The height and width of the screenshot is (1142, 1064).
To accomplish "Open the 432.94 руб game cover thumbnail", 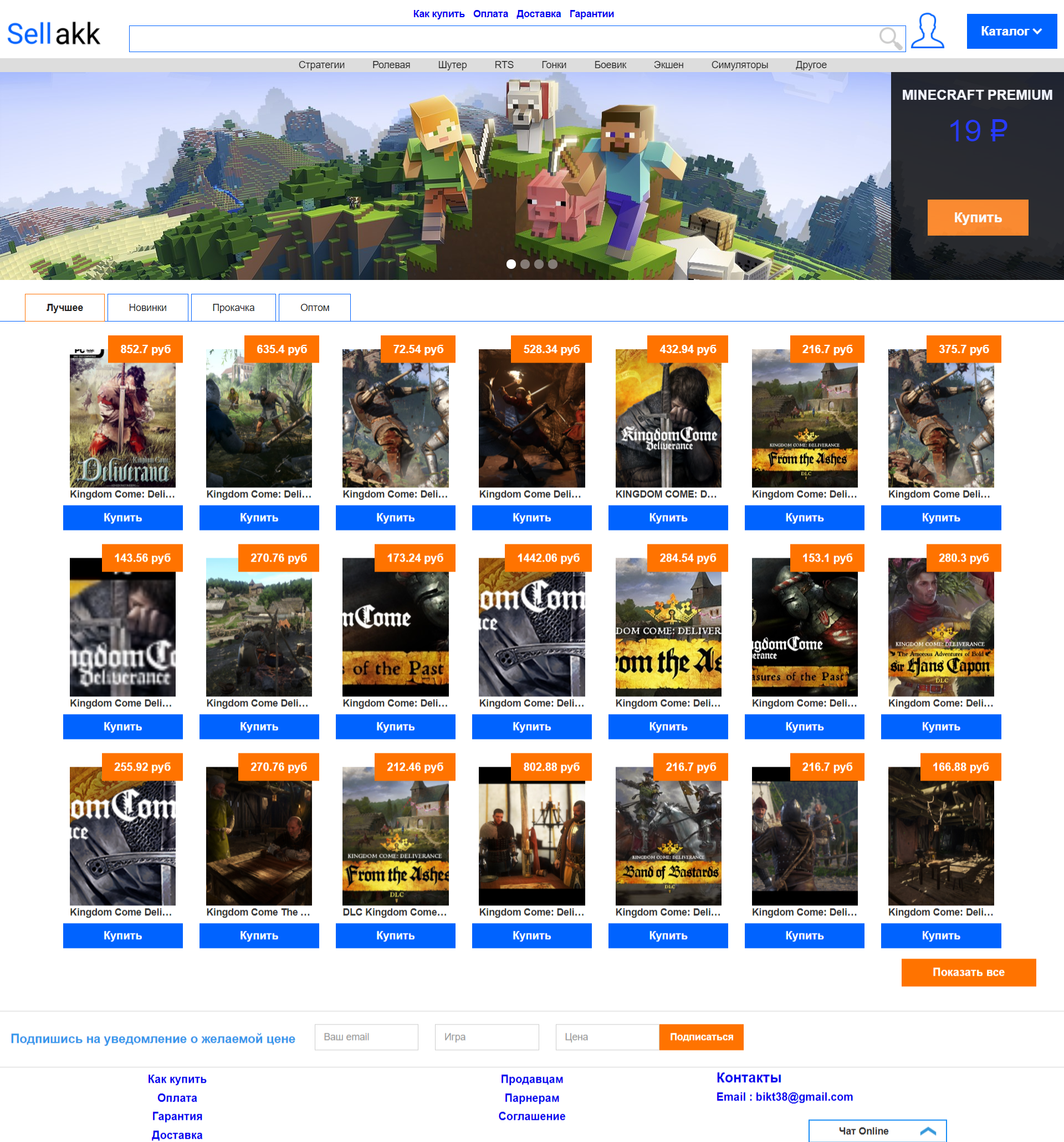I will click(x=668, y=418).
